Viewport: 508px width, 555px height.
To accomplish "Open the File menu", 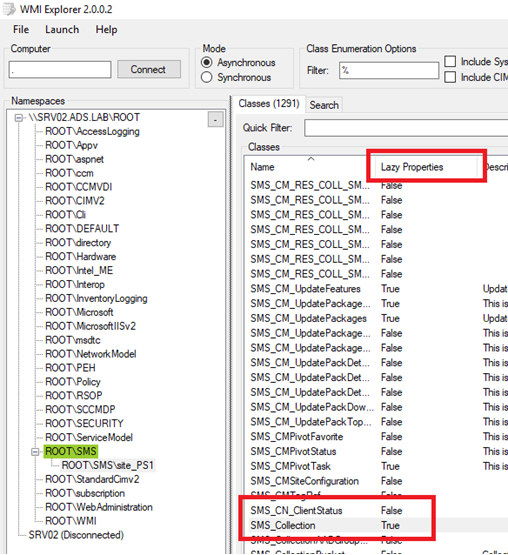I will [x=21, y=29].
